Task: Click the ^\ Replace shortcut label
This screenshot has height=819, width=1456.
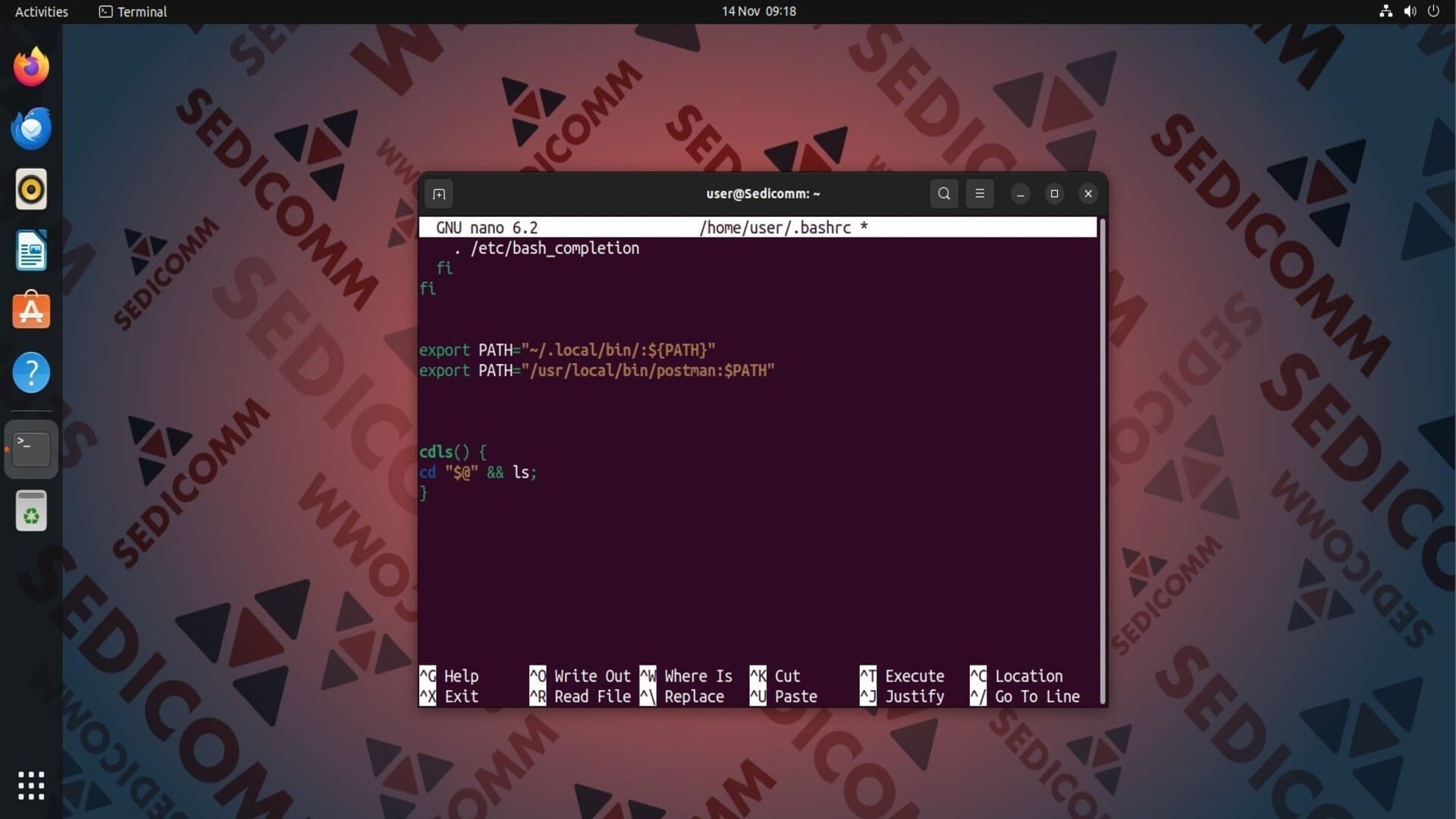Action: pyautogui.click(x=682, y=696)
